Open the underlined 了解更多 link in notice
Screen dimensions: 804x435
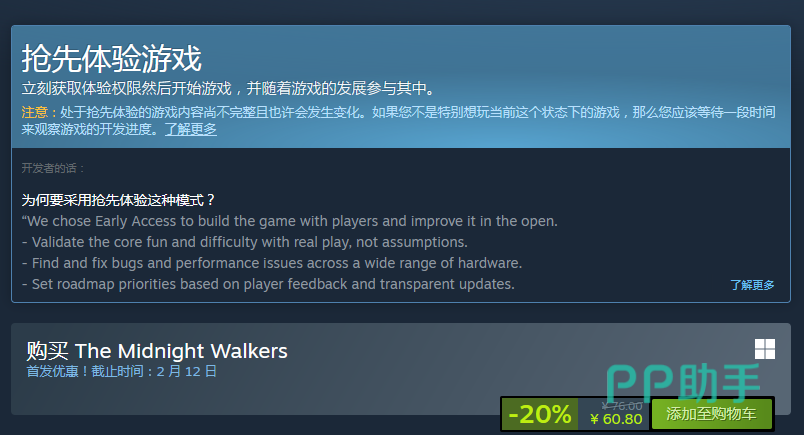pyautogui.click(x=191, y=129)
